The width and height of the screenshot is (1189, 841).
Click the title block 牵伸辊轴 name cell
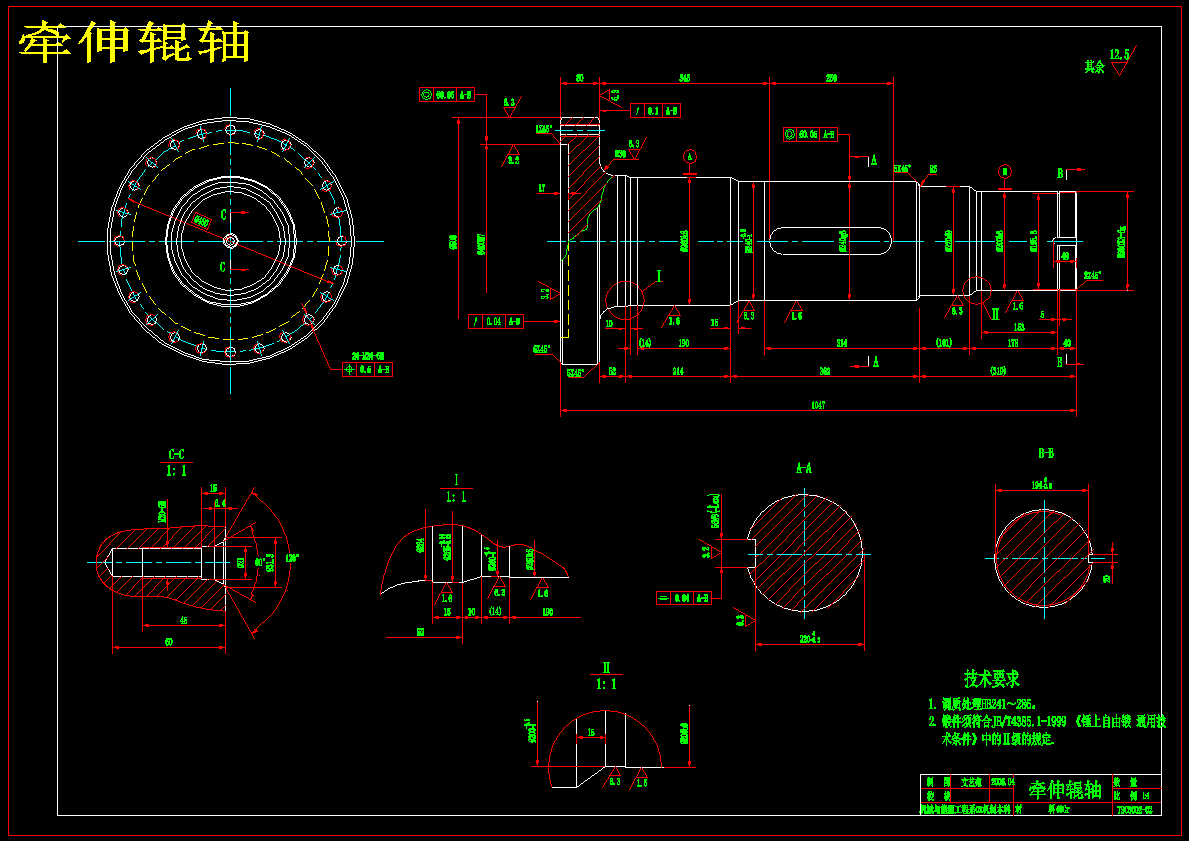click(1065, 789)
